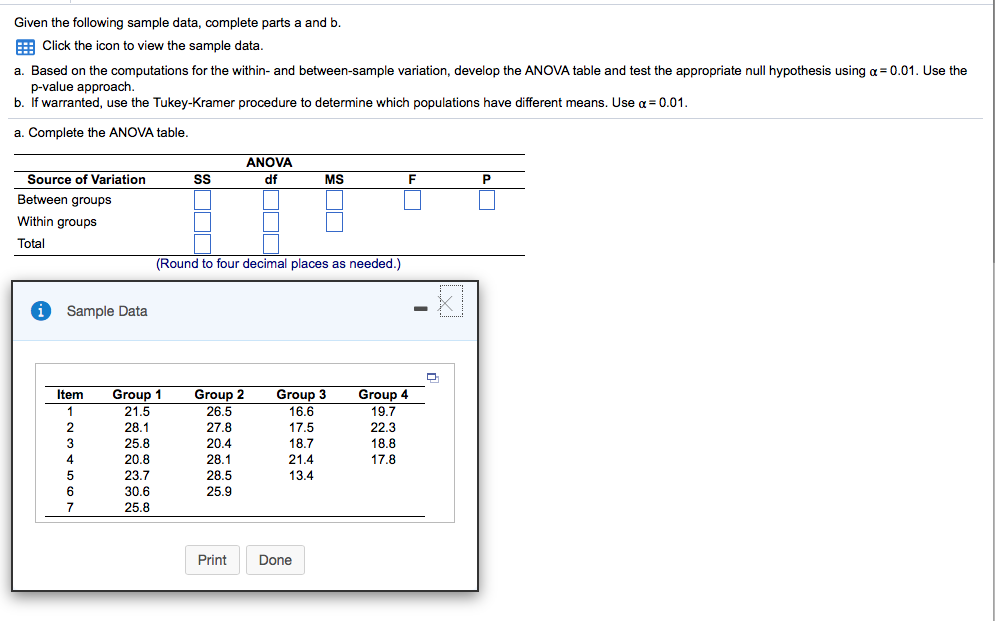Screen dimensions: 995x621
Task: Click the Total df answer box
Action: point(271,243)
